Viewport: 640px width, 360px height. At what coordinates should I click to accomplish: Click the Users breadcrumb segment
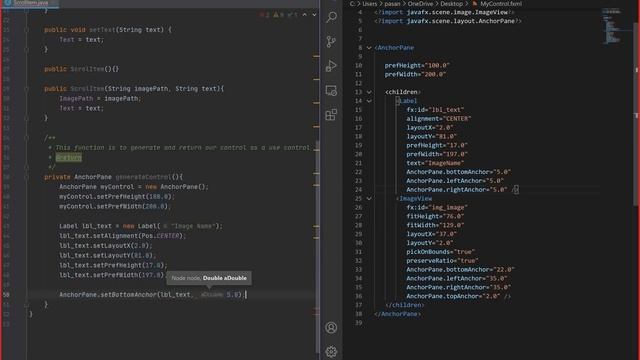click(370, 4)
